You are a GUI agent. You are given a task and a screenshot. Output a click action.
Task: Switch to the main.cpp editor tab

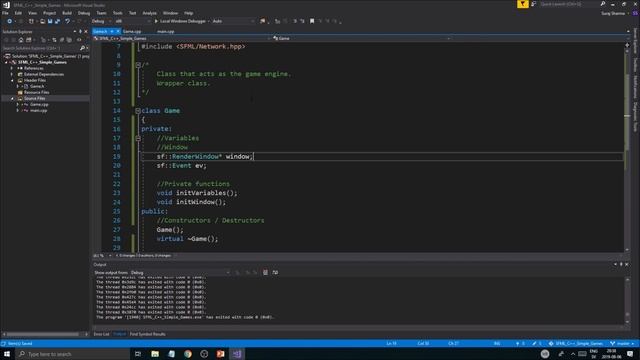[x=166, y=31]
